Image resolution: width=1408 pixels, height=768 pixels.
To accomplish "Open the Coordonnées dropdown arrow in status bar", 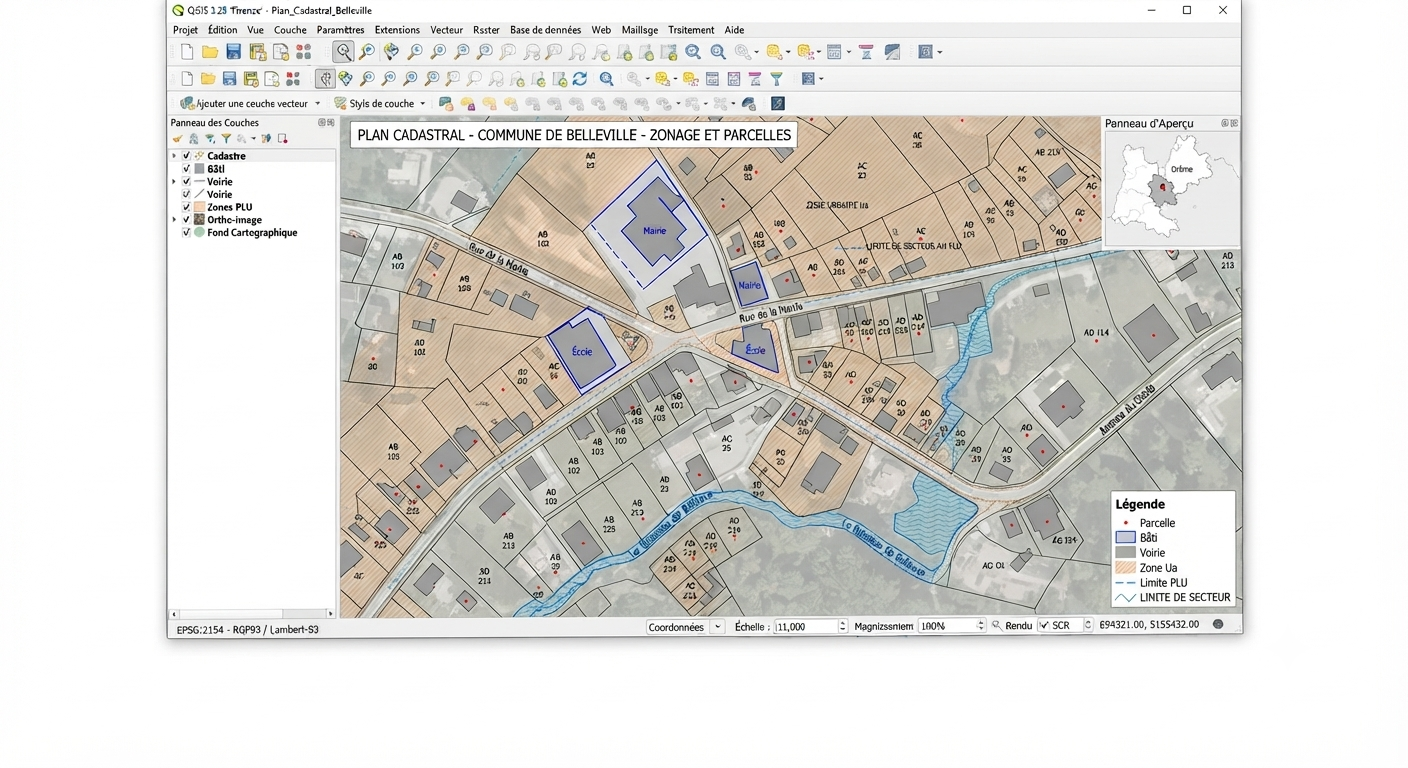I will [717, 626].
